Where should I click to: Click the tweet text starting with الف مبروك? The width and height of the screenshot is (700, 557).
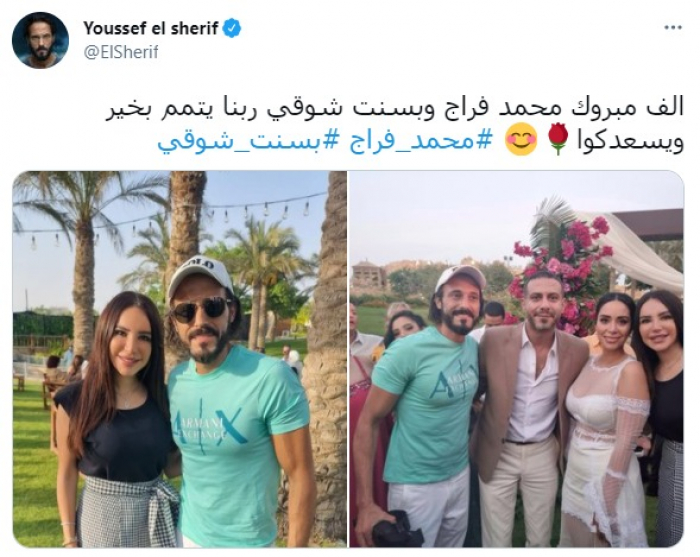pos(395,109)
